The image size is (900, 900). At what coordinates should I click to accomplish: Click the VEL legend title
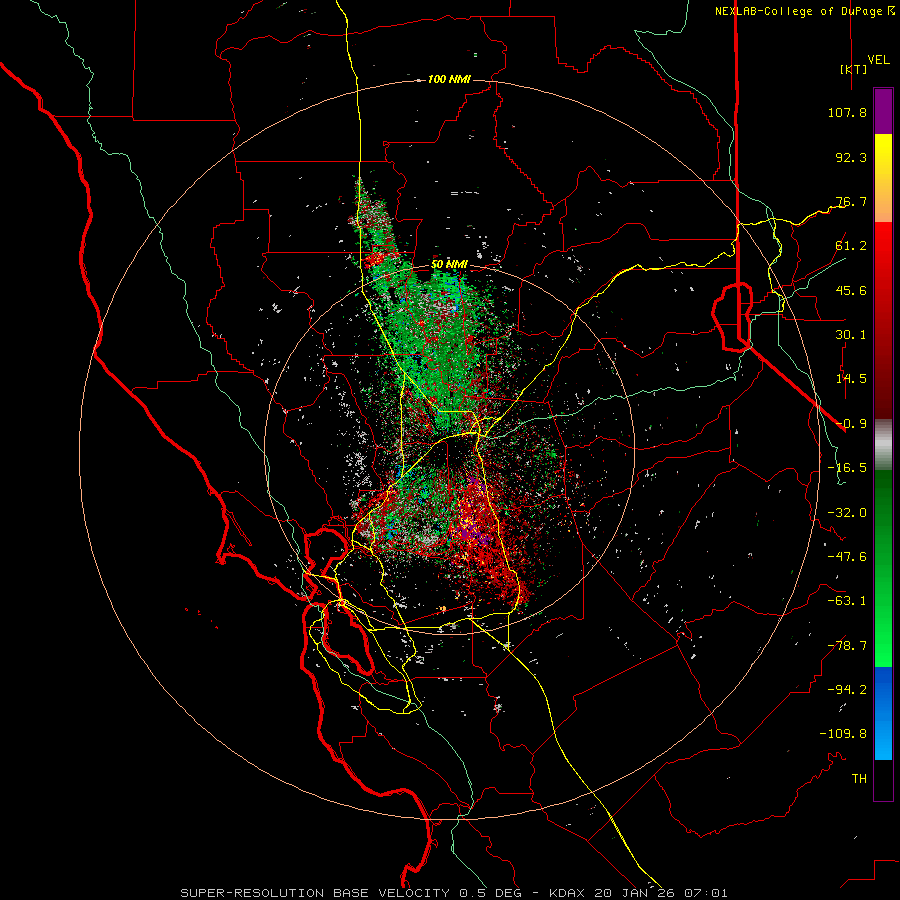click(878, 60)
